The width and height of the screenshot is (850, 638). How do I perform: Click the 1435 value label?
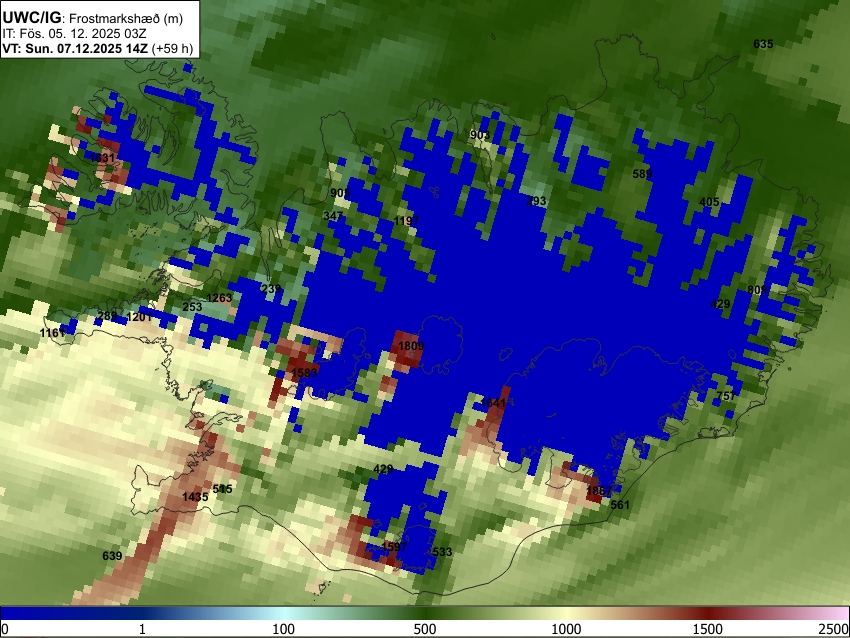(195, 497)
